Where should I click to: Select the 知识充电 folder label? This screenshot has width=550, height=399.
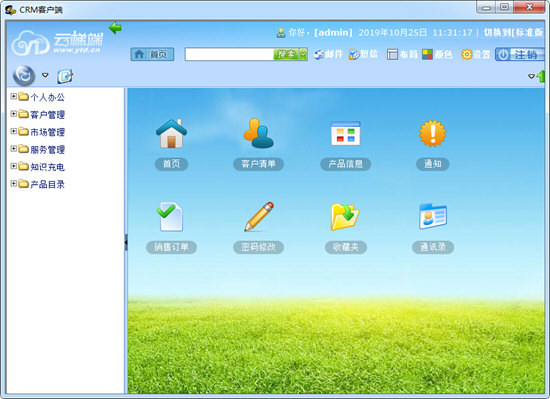[47, 167]
